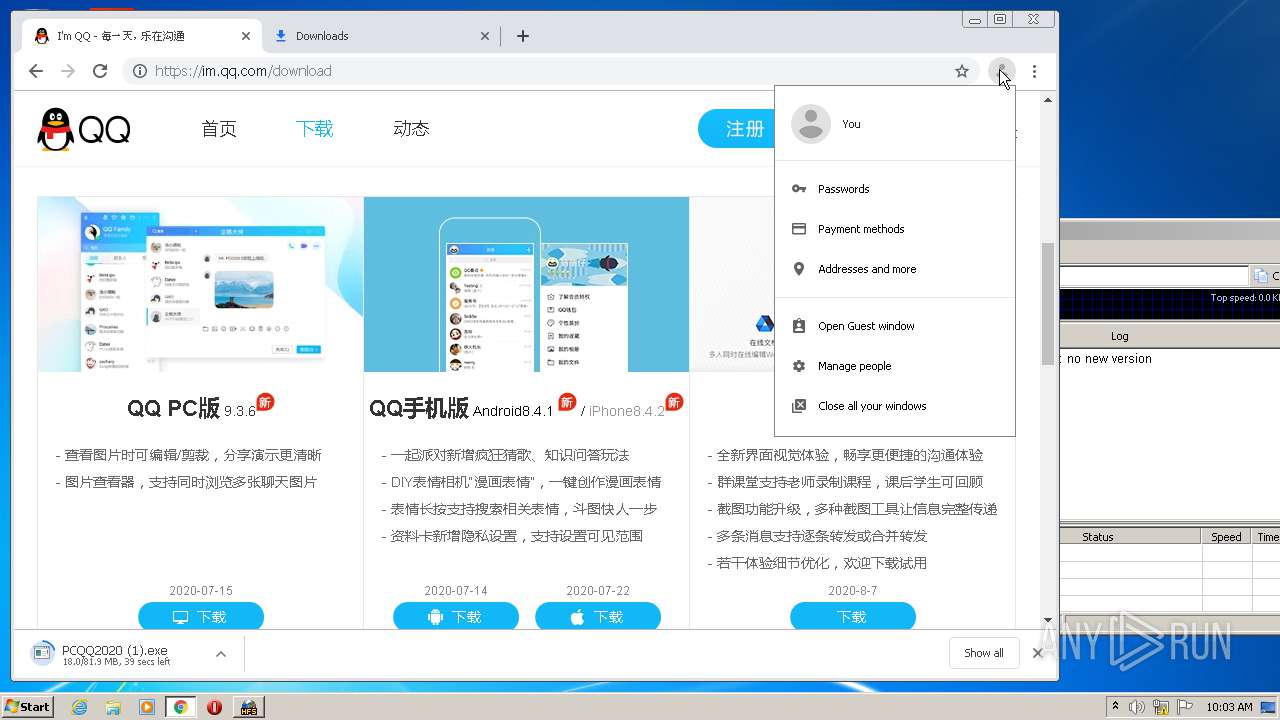
Task: Click the QQ PC version preview image
Action: (200, 284)
